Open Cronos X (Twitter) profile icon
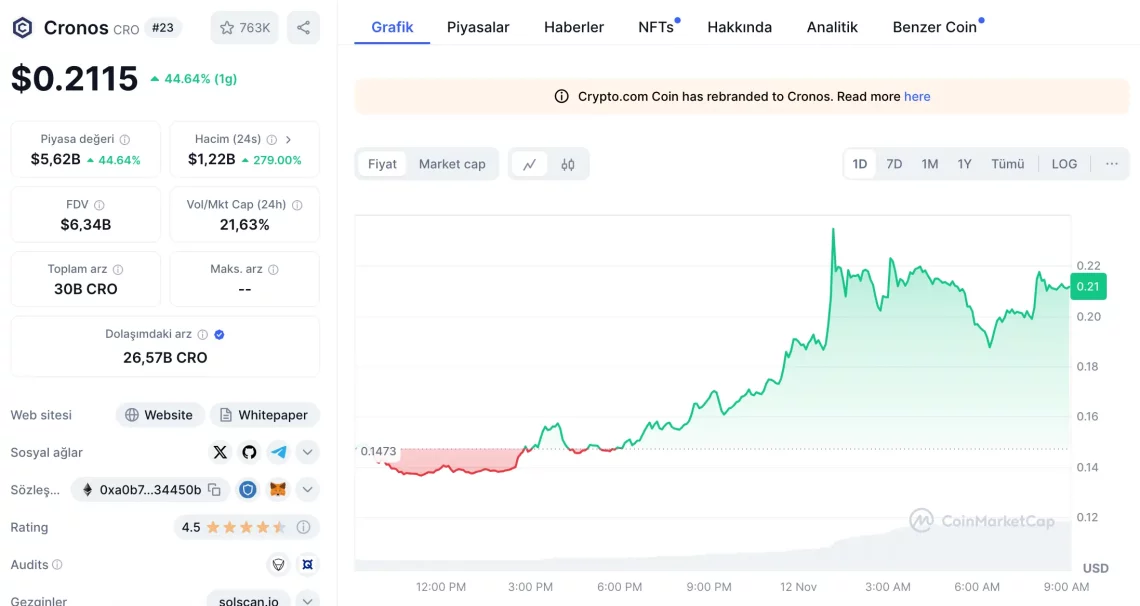Viewport: 1140px width, 606px height. click(x=220, y=452)
